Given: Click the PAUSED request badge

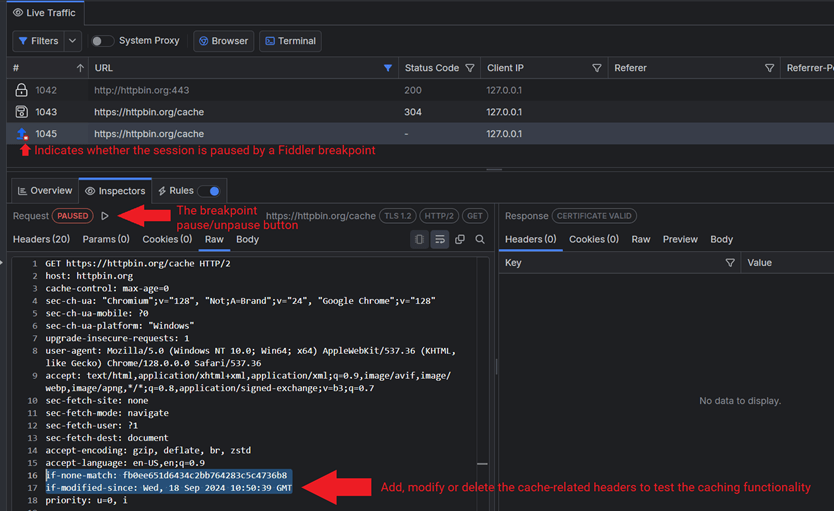Looking at the screenshot, I should pos(72,216).
